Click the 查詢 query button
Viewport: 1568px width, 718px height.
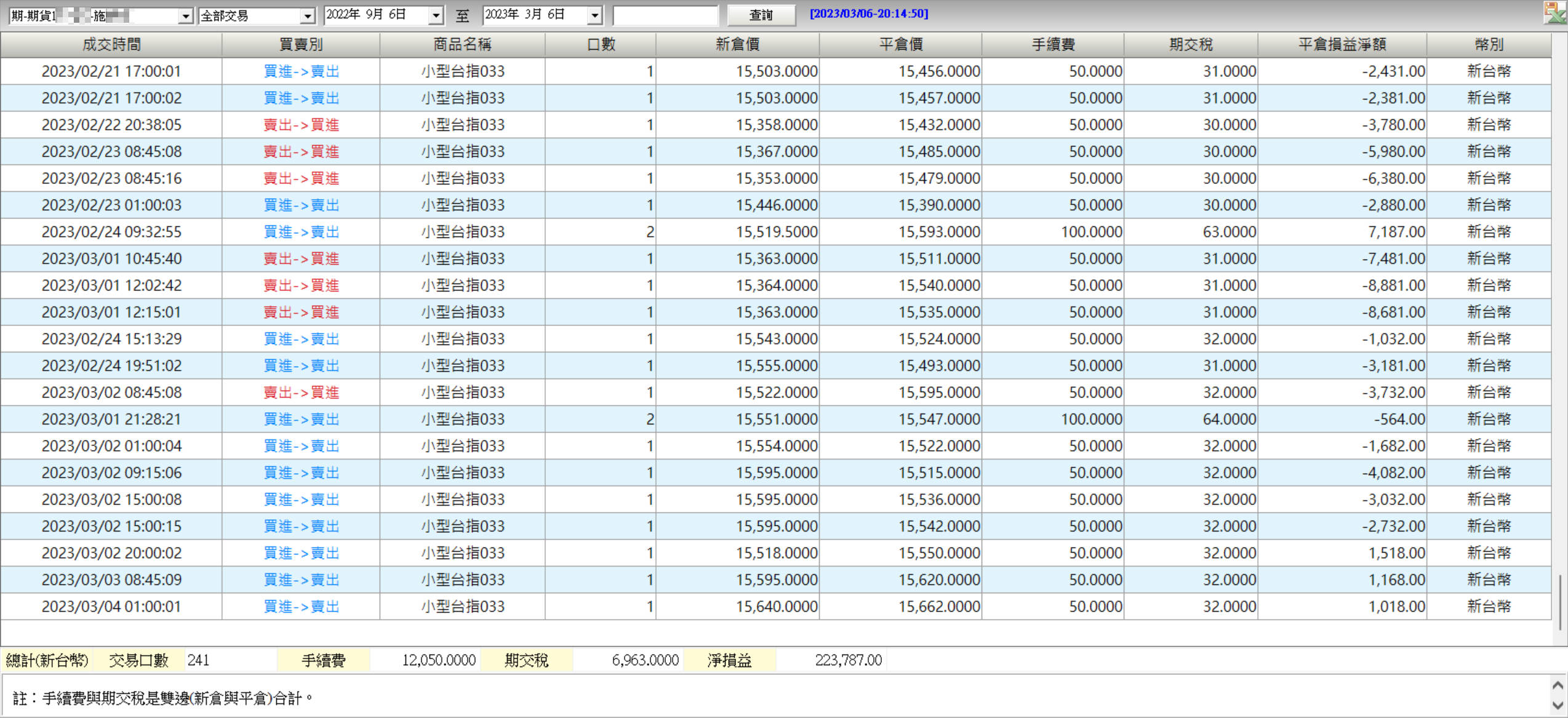(x=761, y=15)
